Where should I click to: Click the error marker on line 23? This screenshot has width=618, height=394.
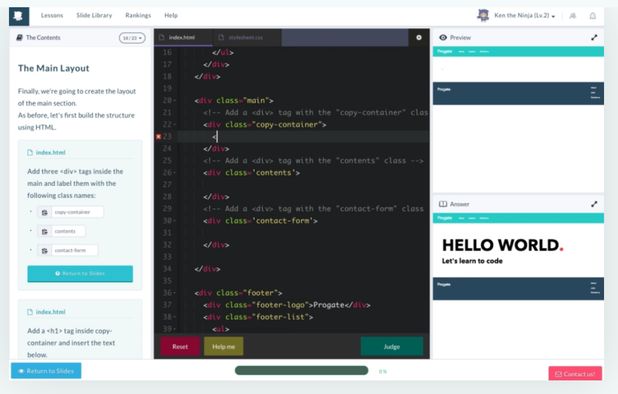pyautogui.click(x=158, y=136)
